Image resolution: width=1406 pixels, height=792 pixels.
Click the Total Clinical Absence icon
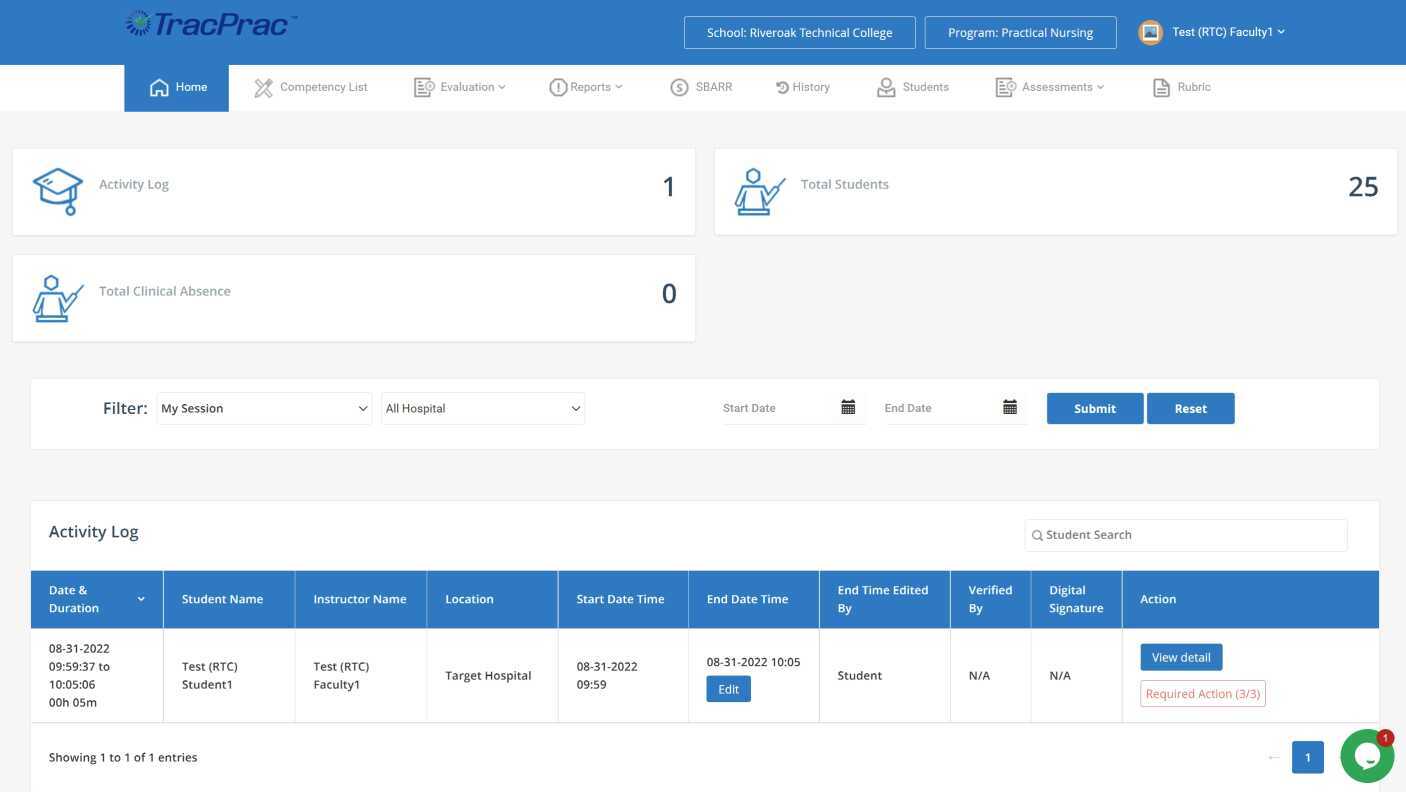pyautogui.click(x=58, y=298)
